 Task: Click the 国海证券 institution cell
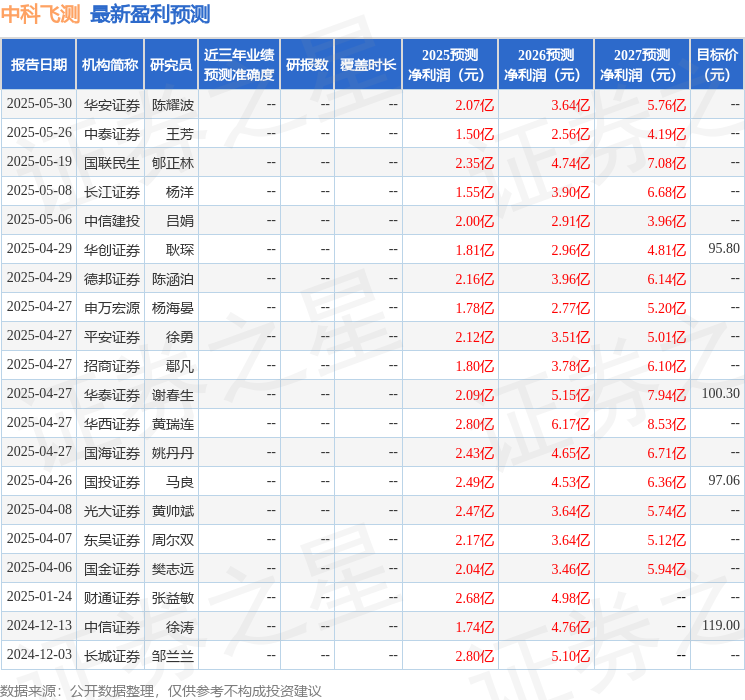pos(112,453)
